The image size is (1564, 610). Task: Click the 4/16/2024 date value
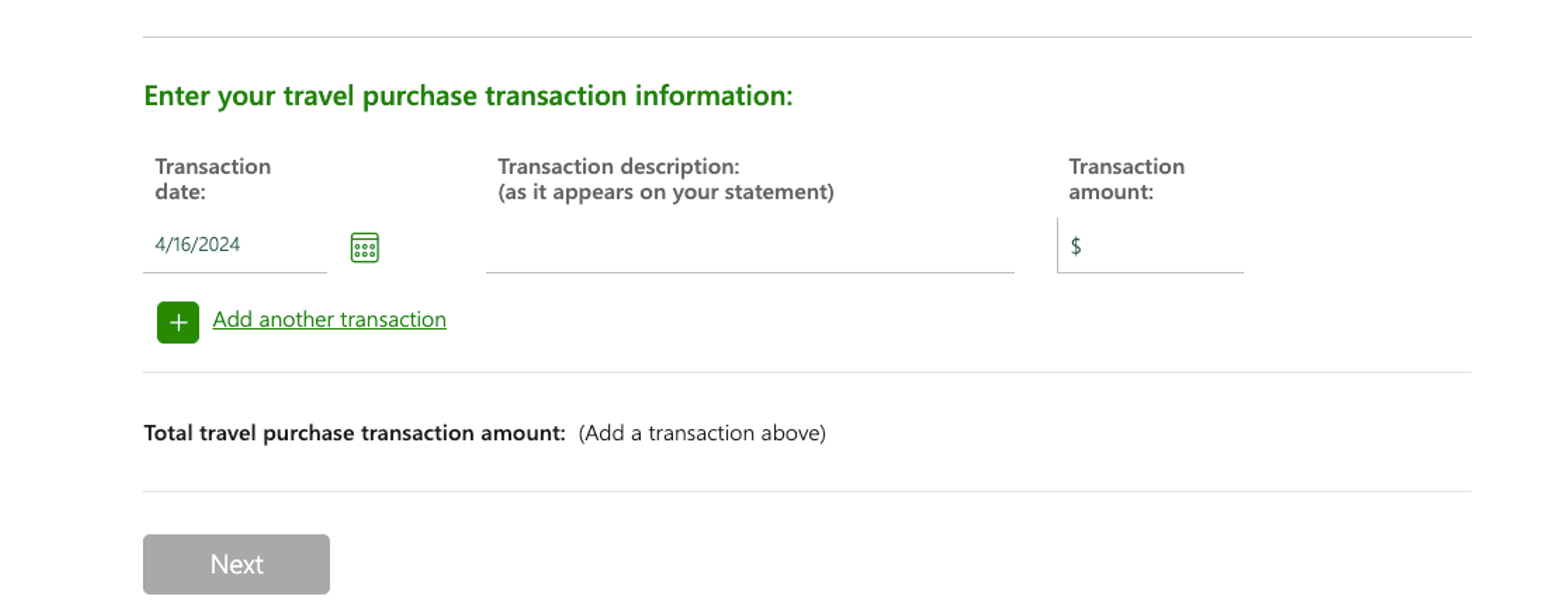coord(198,245)
